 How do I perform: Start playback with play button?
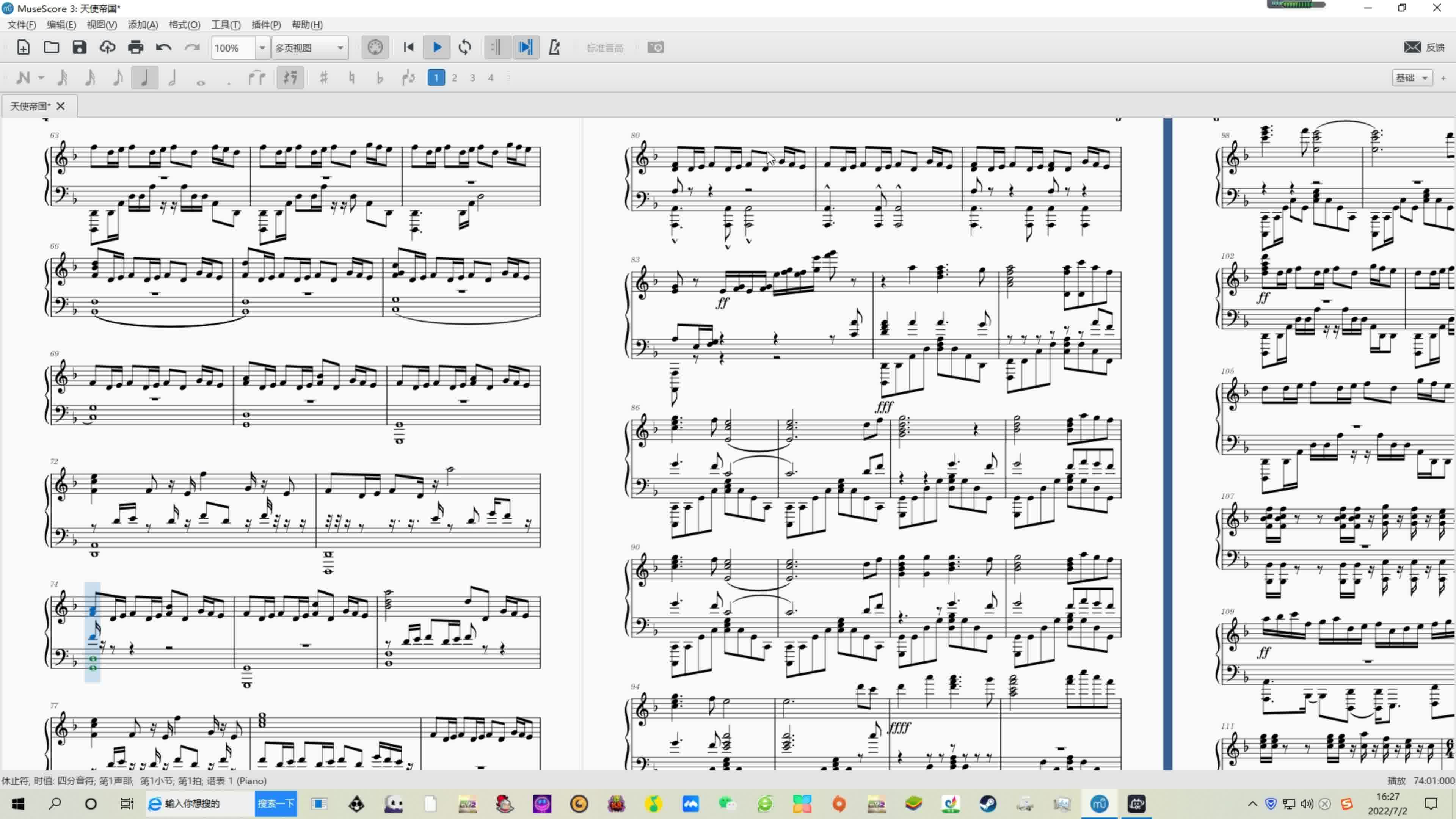coord(437,47)
